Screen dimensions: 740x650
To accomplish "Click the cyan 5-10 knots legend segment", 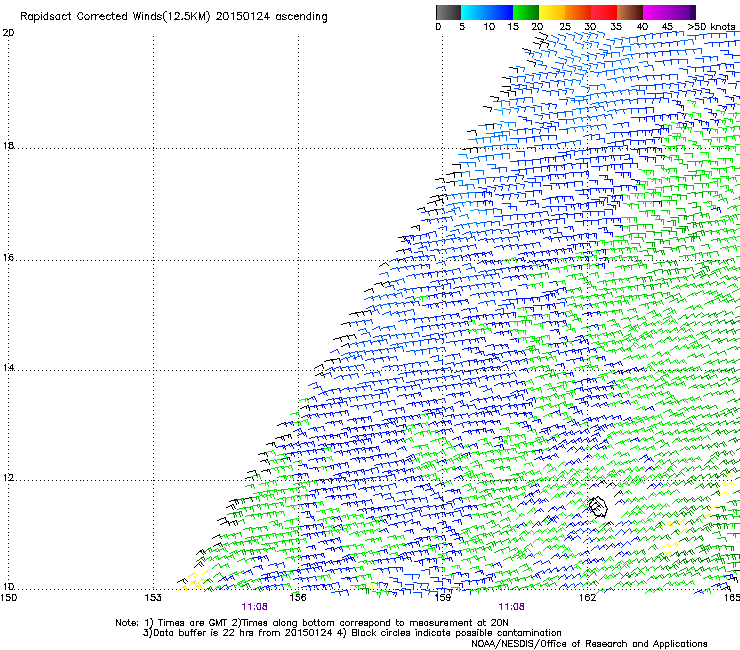I will pyautogui.click(x=474, y=12).
